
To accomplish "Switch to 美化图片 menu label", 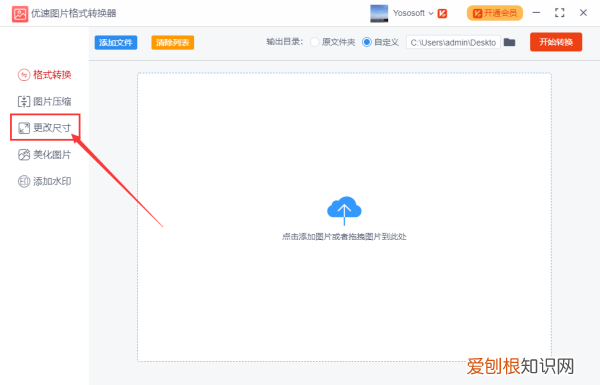I will (x=52, y=155).
